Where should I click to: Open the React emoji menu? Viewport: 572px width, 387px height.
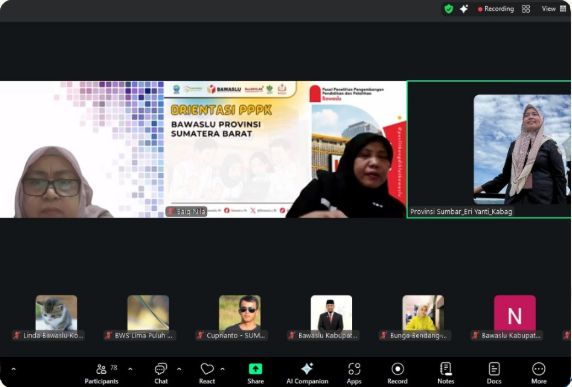pyautogui.click(x=207, y=374)
